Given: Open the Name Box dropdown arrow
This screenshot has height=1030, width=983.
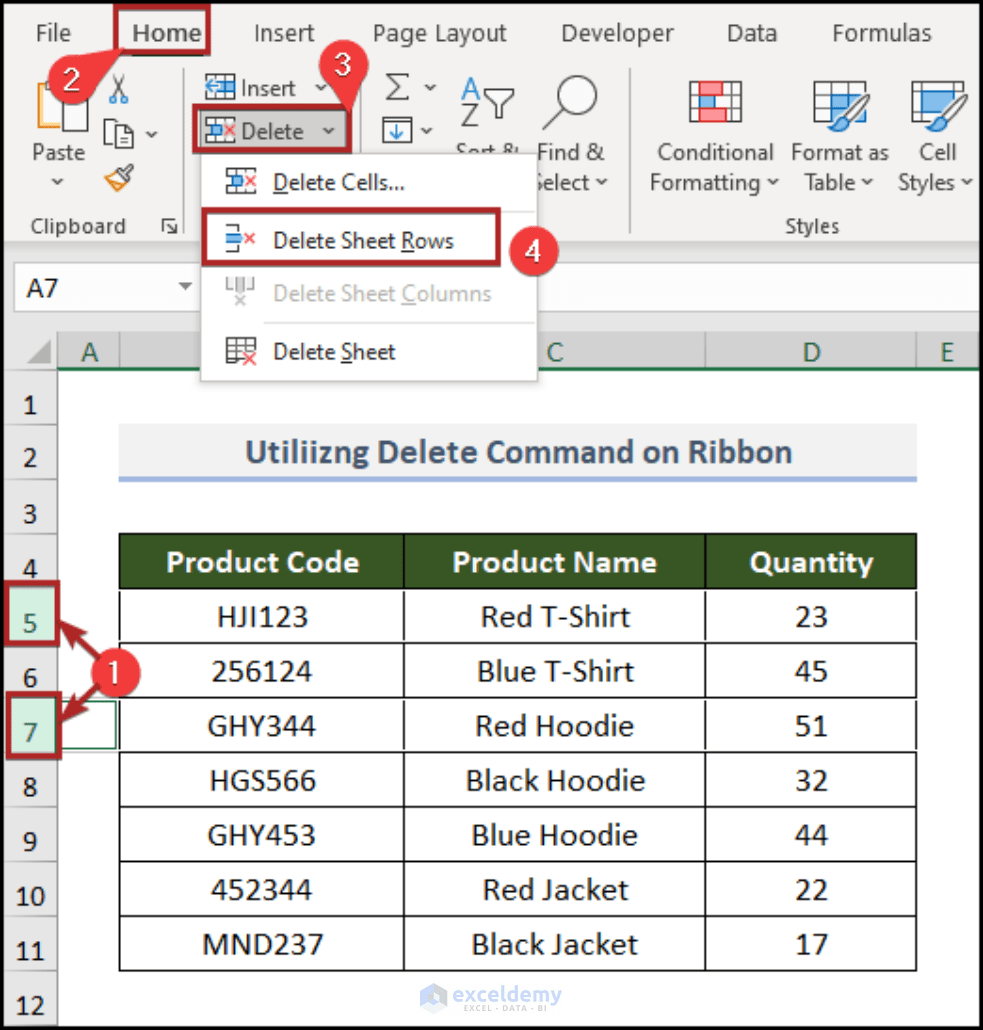Looking at the screenshot, I should click(x=185, y=288).
